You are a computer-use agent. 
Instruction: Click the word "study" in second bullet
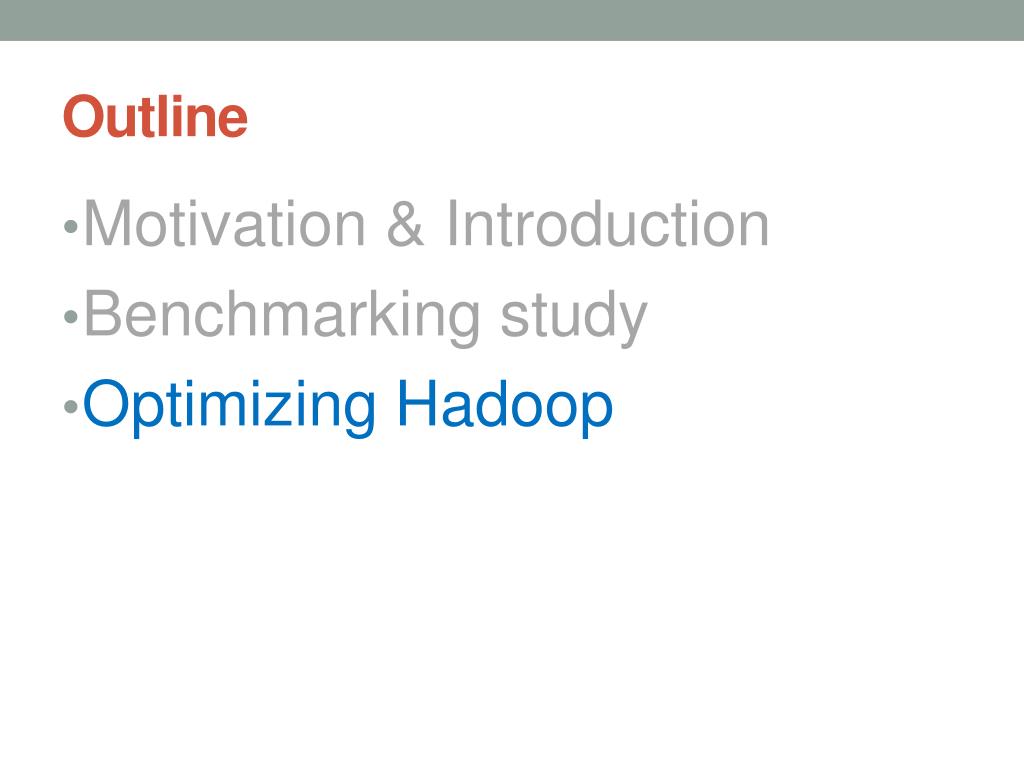coord(573,318)
